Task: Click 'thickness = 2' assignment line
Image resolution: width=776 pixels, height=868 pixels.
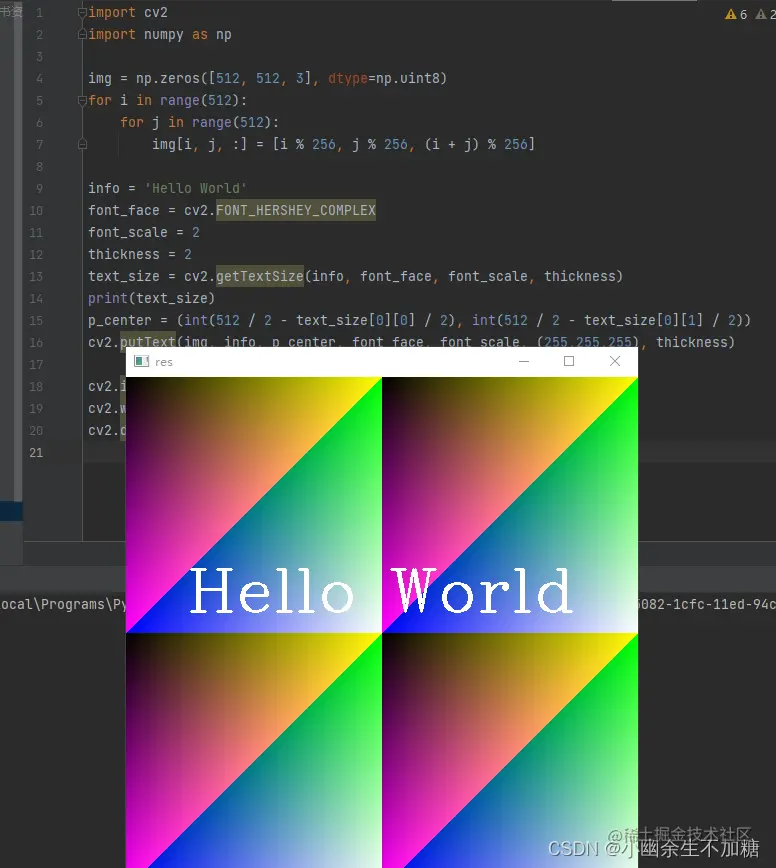Action: click(x=140, y=254)
